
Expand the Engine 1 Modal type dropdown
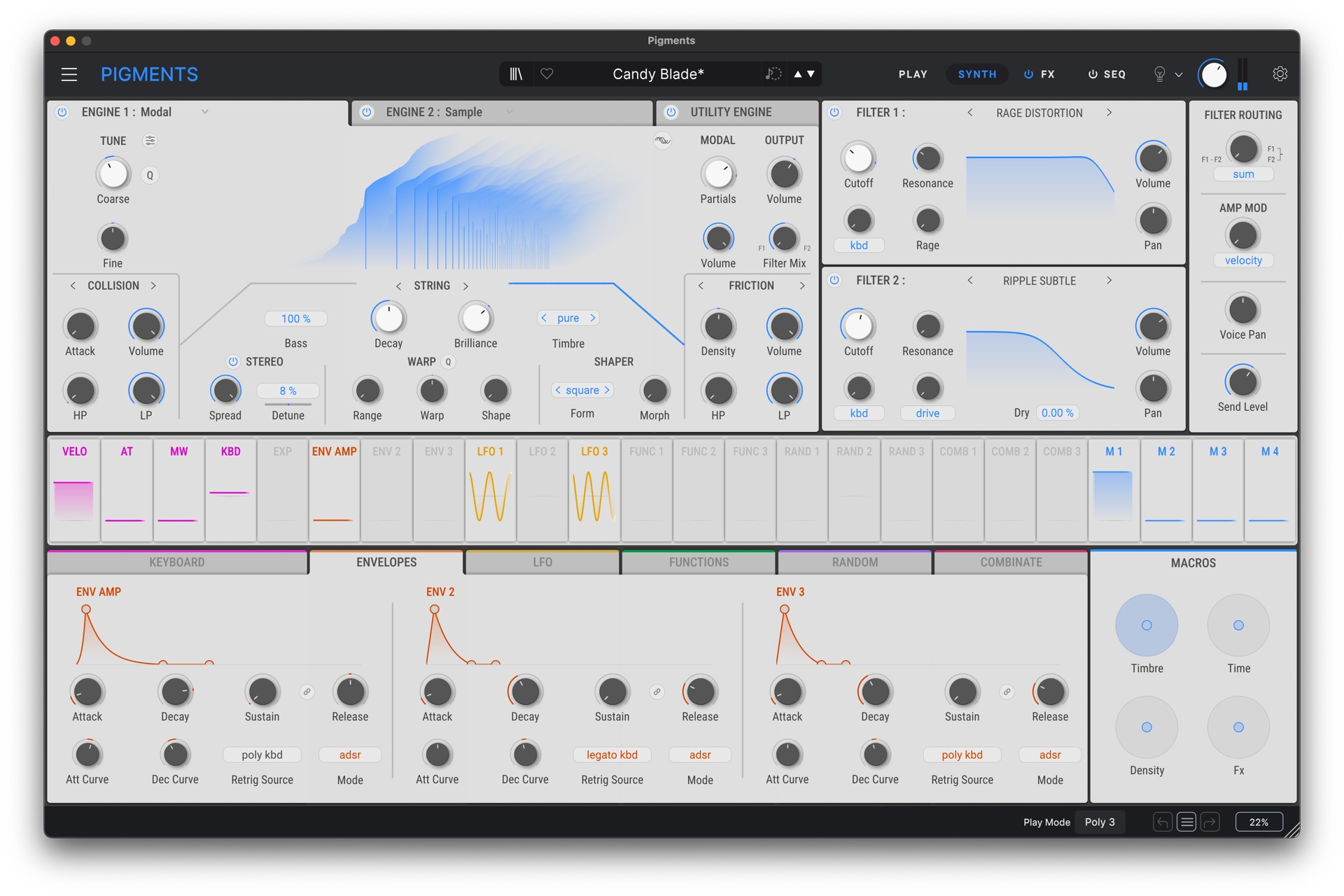pos(204,112)
